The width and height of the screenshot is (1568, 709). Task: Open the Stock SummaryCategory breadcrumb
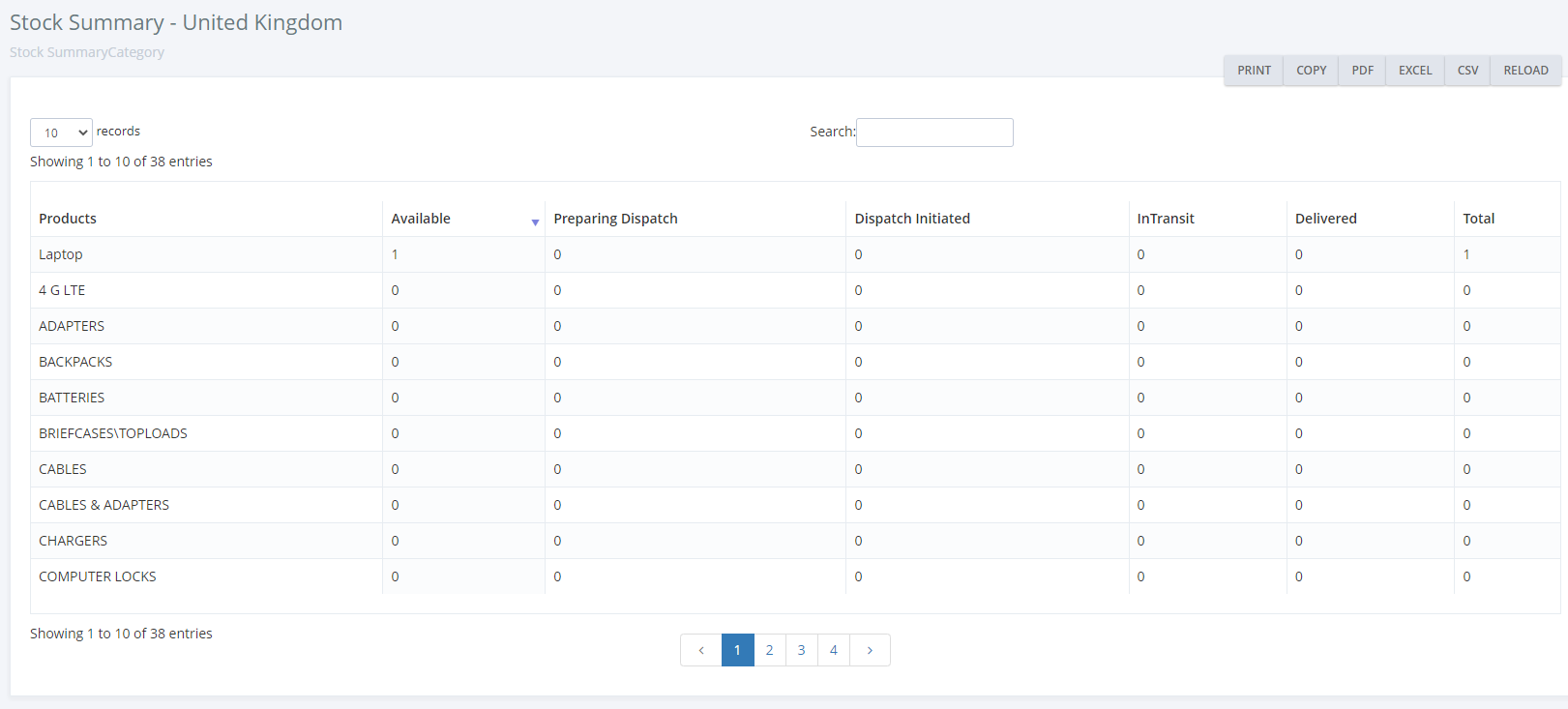[x=87, y=52]
